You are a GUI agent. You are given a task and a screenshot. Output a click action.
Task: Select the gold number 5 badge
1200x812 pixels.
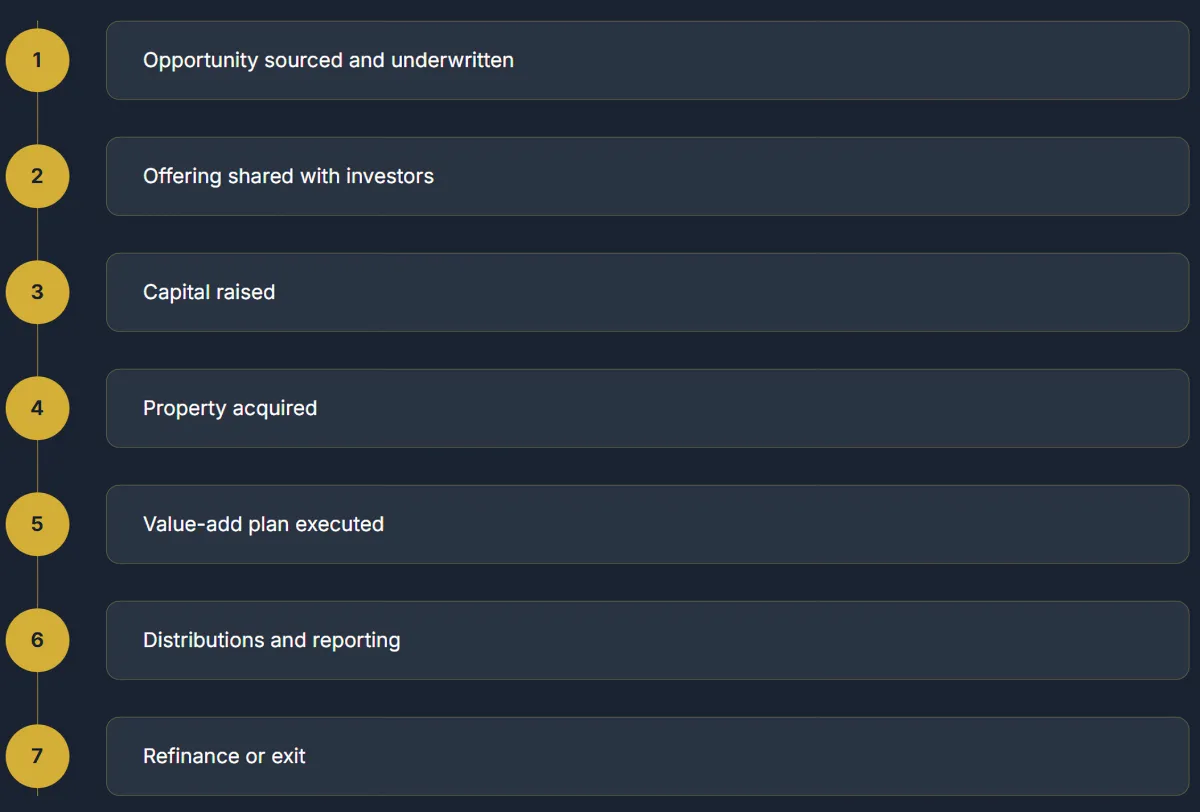coord(37,524)
